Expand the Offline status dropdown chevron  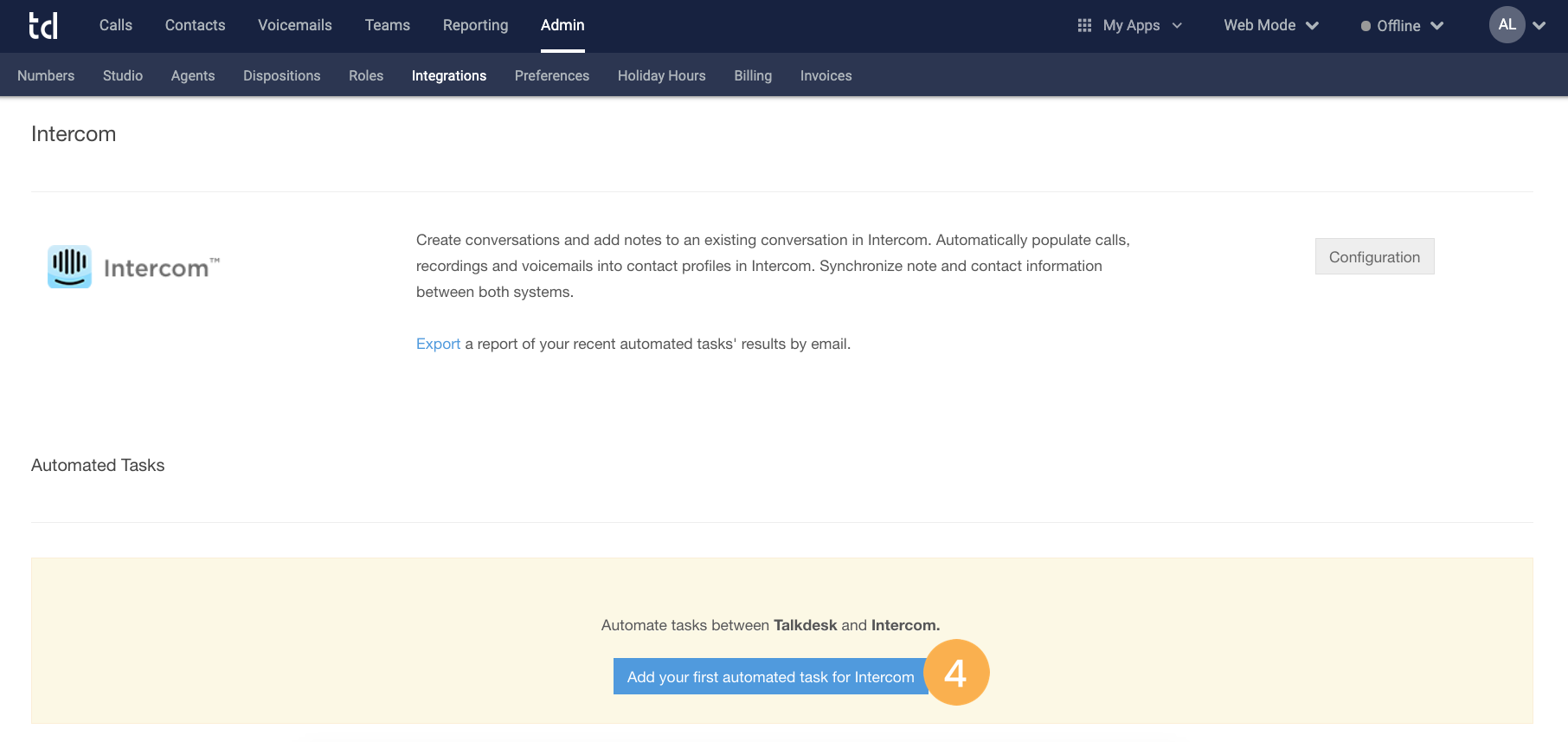coord(1437,26)
